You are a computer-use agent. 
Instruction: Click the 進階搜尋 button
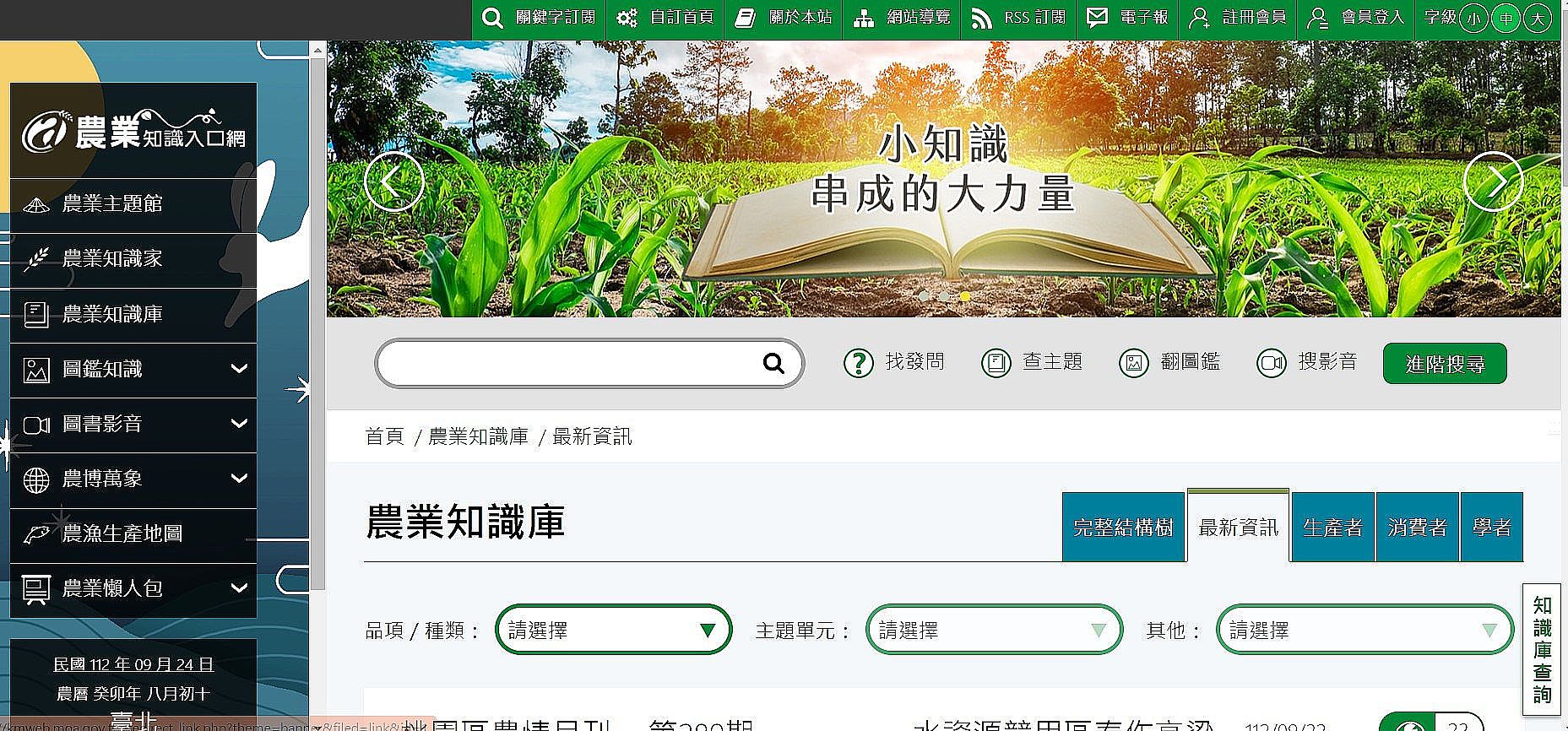pos(1444,364)
